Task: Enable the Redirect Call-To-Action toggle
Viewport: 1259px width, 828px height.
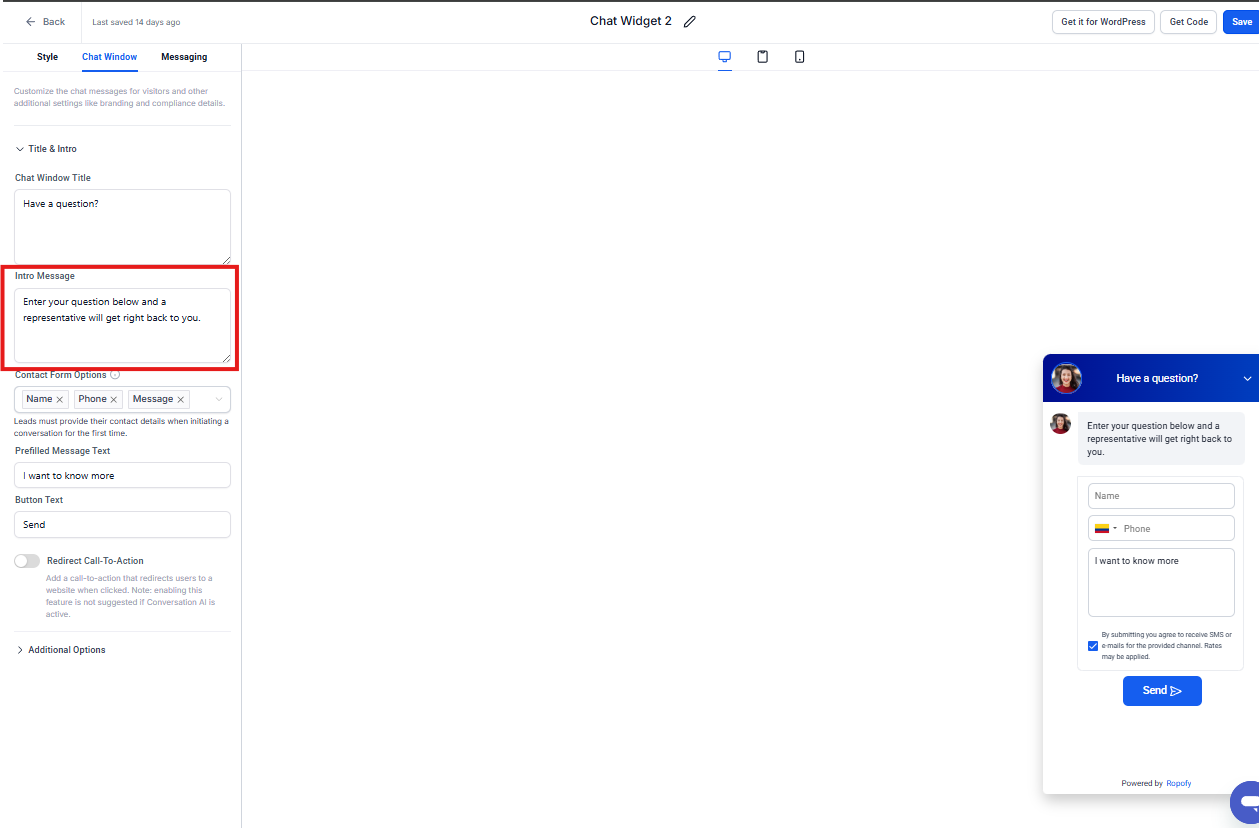Action: 27,561
